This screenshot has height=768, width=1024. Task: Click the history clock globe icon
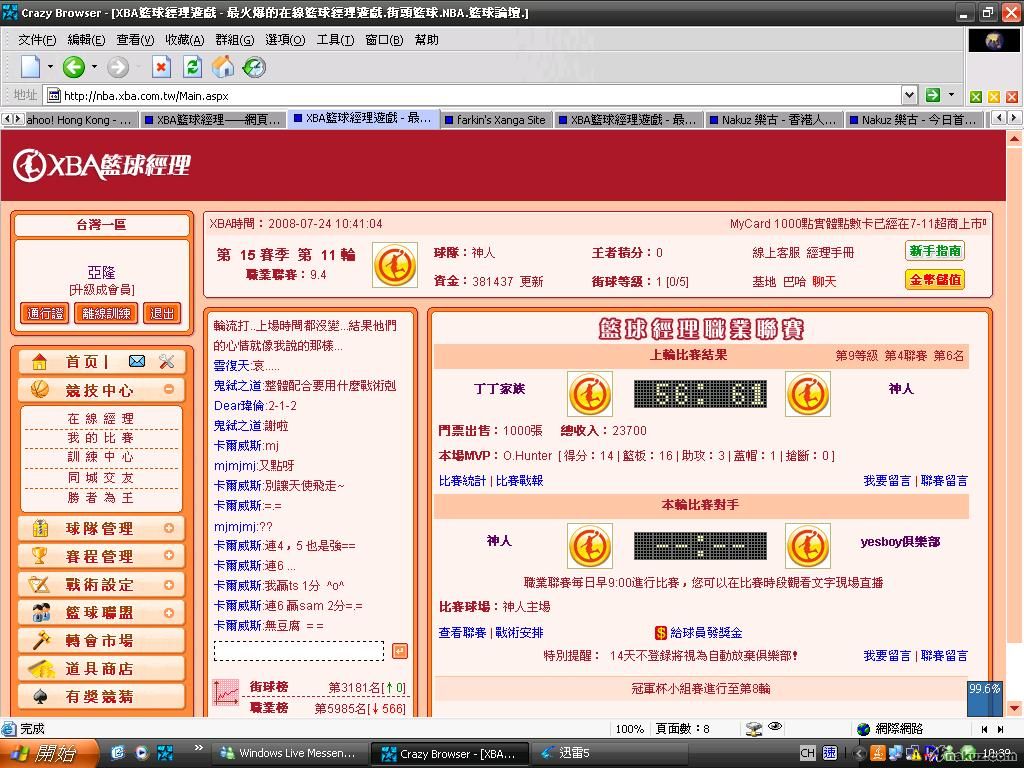click(254, 67)
